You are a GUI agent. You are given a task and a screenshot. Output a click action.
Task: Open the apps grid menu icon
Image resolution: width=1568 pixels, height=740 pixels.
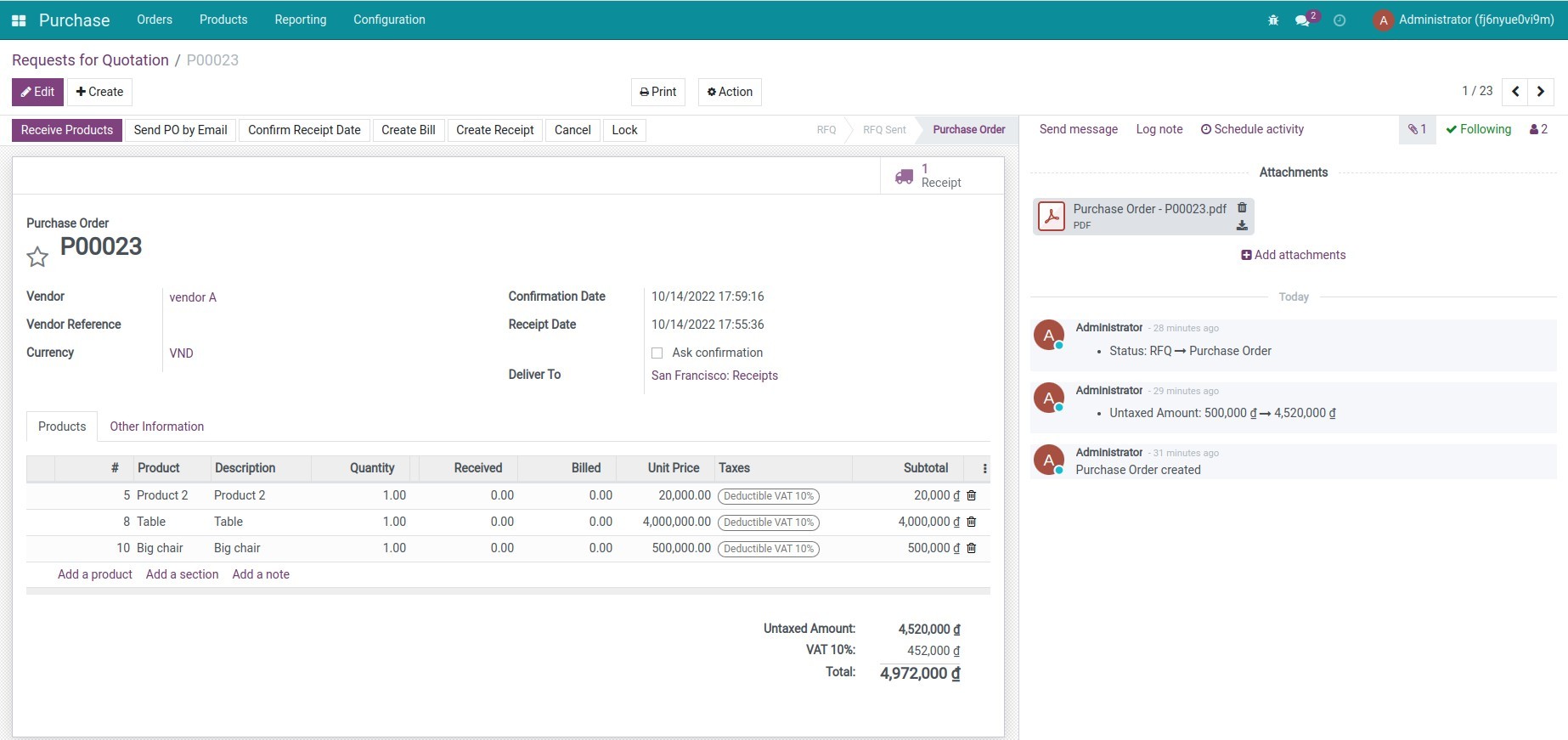(19, 20)
